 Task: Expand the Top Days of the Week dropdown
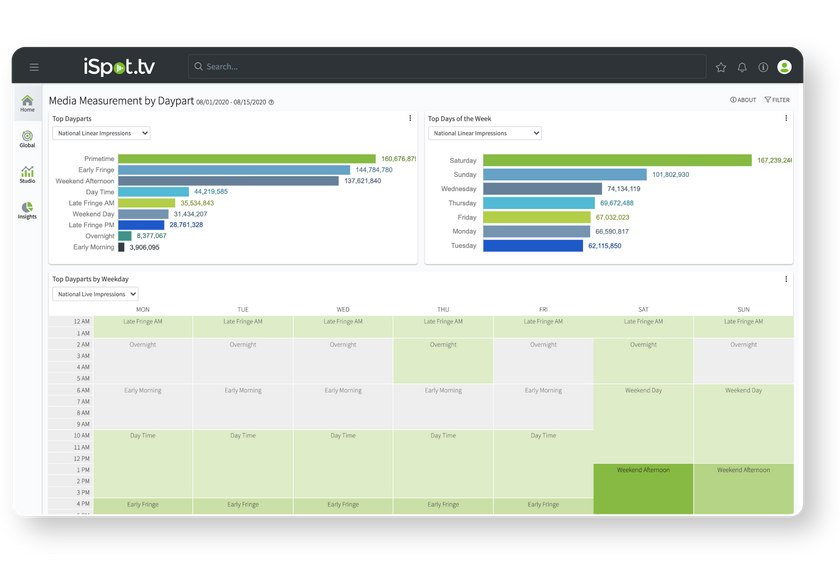(x=484, y=133)
